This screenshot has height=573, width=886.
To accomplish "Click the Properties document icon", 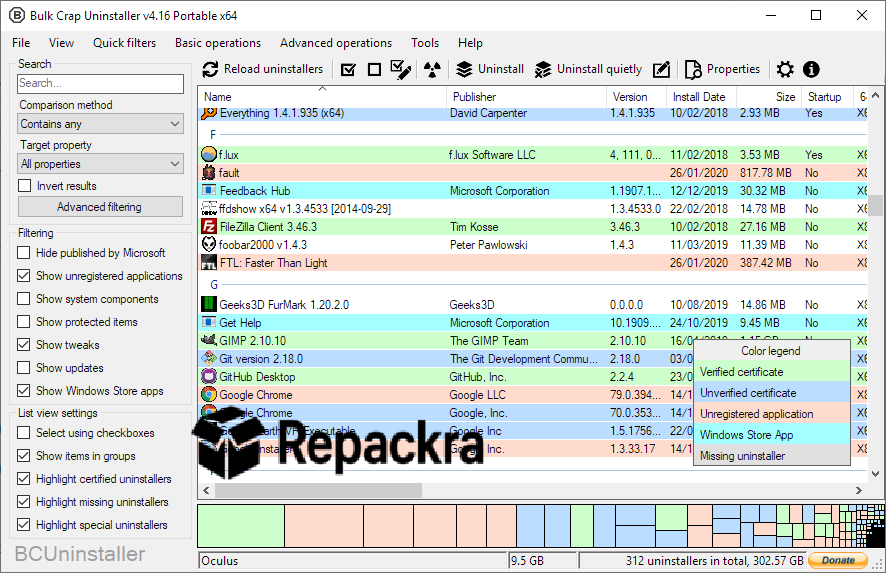I will tap(693, 70).
